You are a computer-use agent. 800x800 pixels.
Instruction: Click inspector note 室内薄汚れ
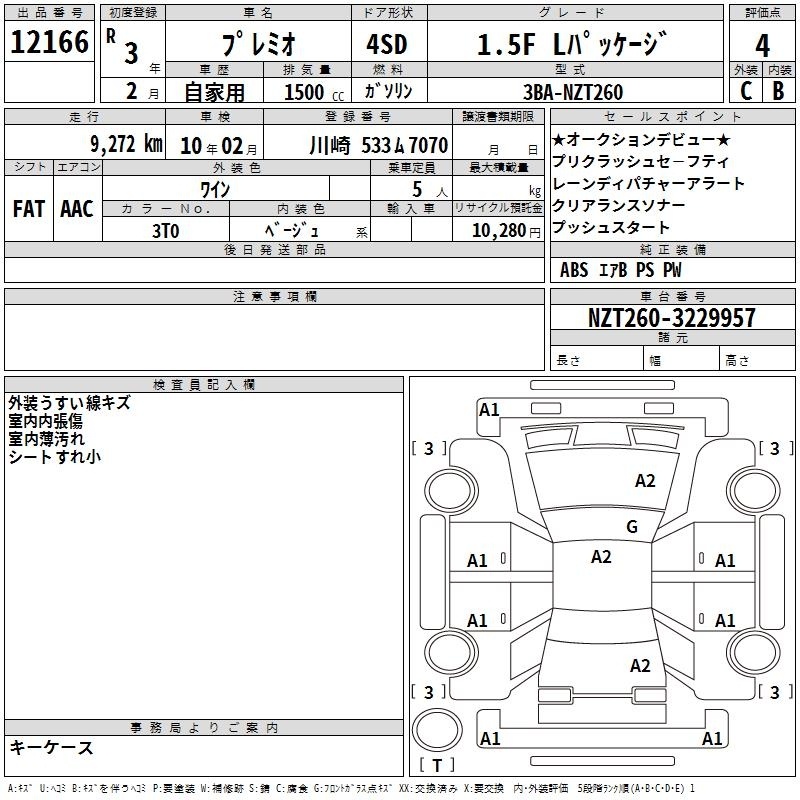point(46,438)
